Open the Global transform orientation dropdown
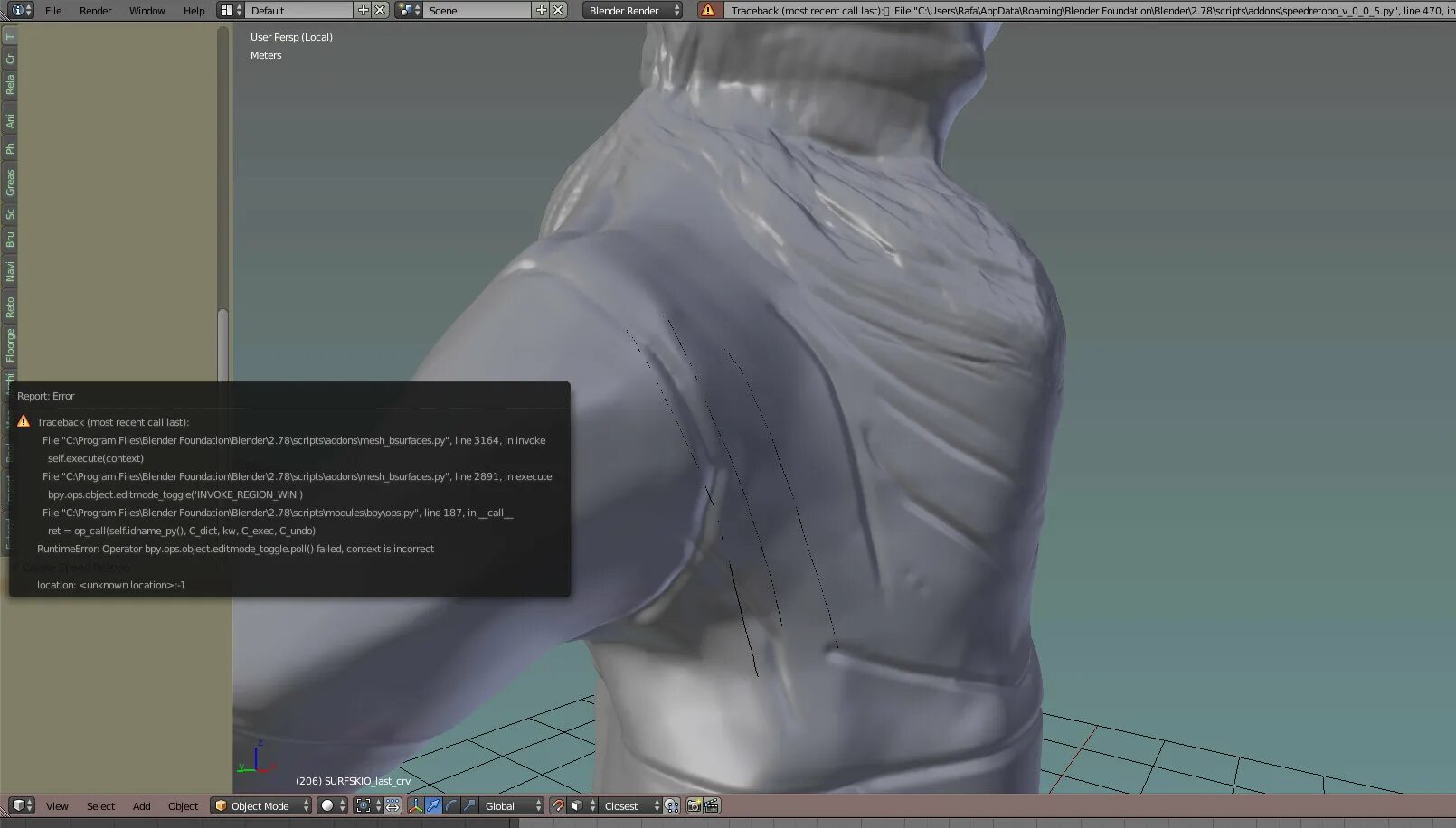Viewport: 1456px width, 828px height. tap(512, 806)
